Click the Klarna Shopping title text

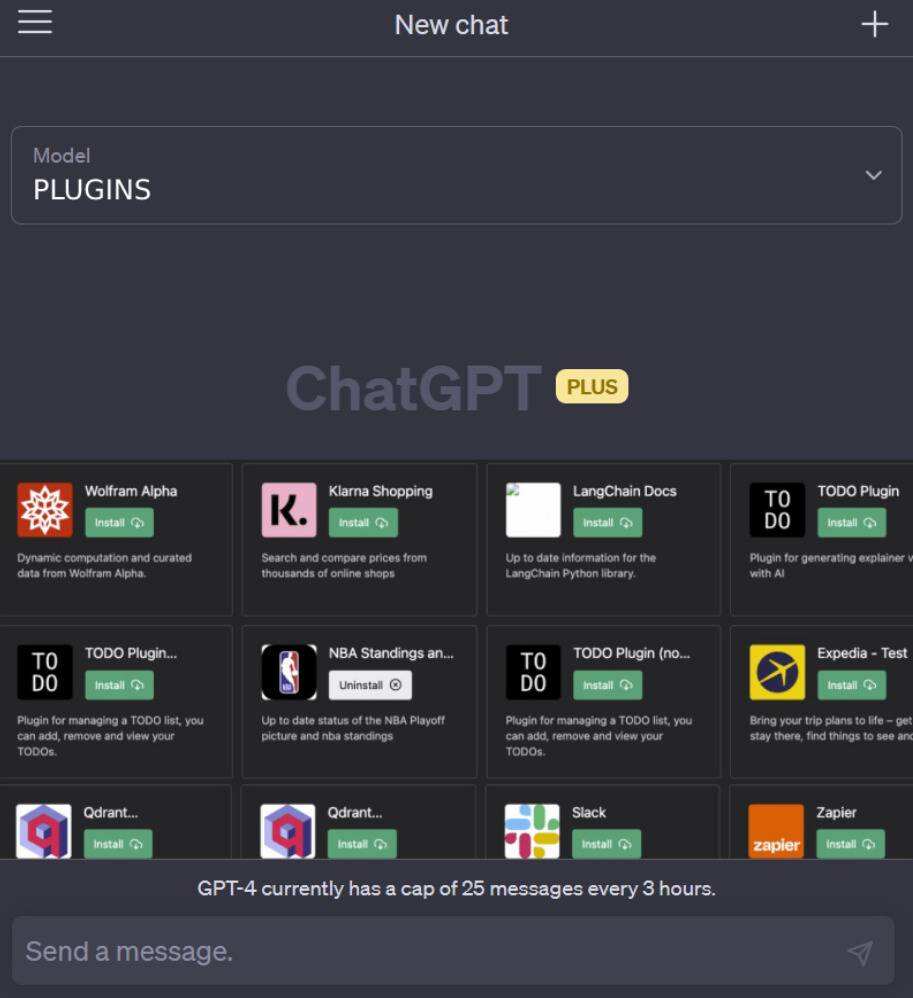(x=381, y=491)
